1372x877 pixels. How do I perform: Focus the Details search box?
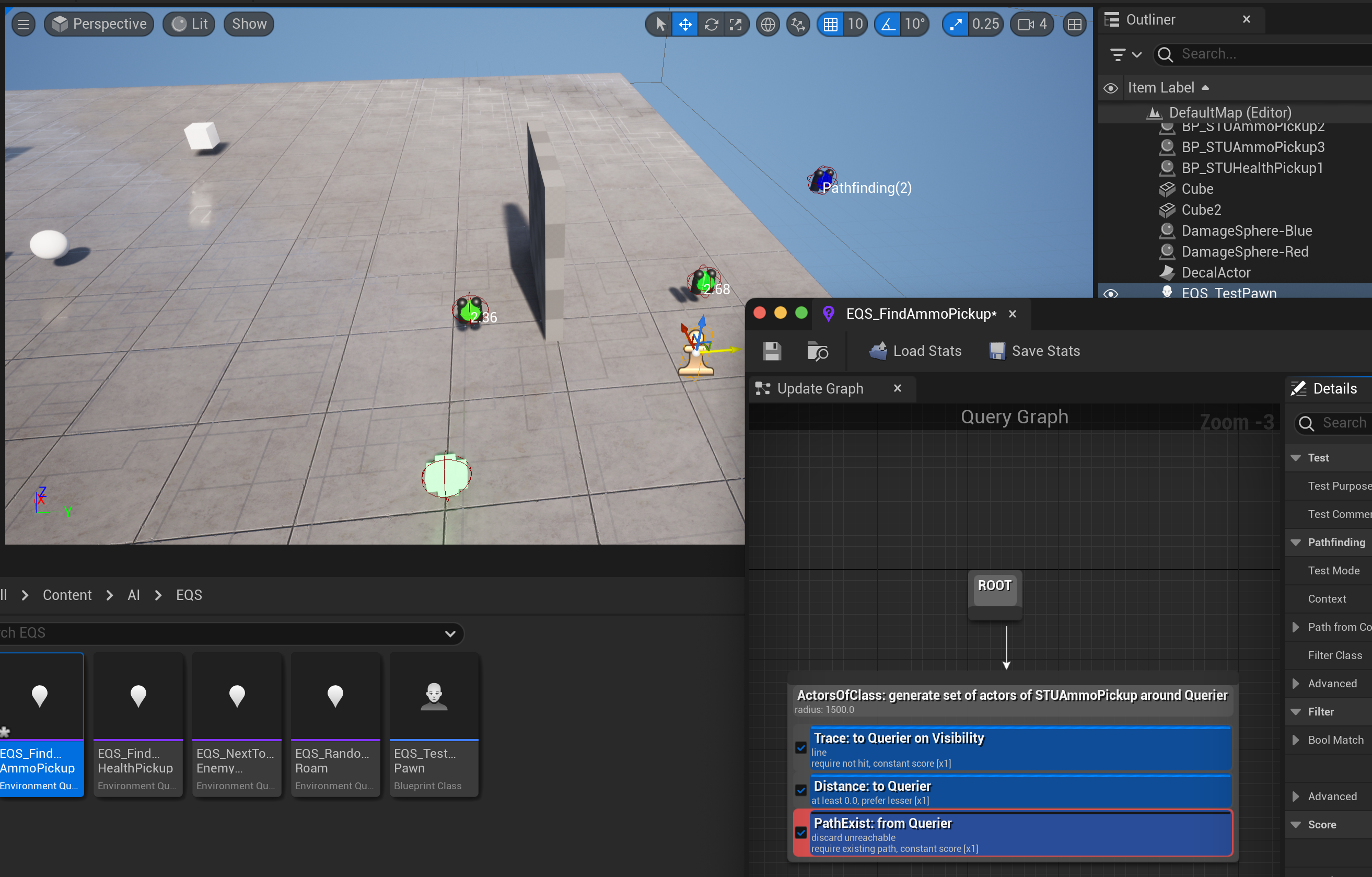point(1333,423)
